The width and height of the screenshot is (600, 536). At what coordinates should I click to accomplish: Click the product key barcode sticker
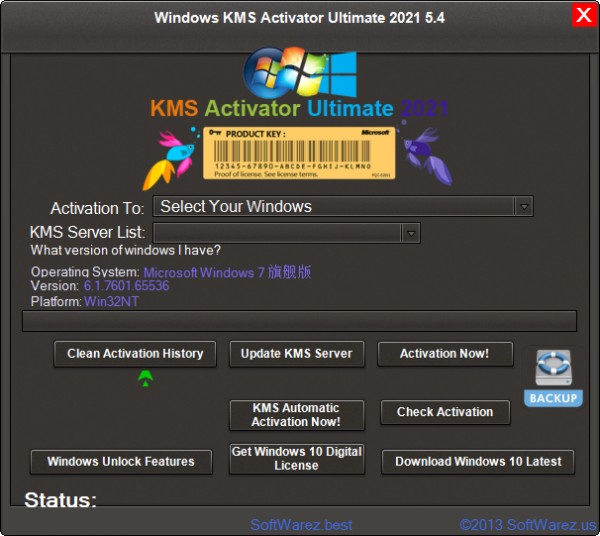click(299, 153)
